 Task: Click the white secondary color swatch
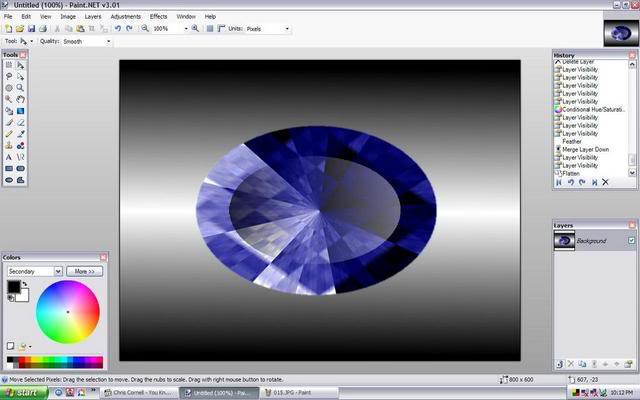click(23, 296)
